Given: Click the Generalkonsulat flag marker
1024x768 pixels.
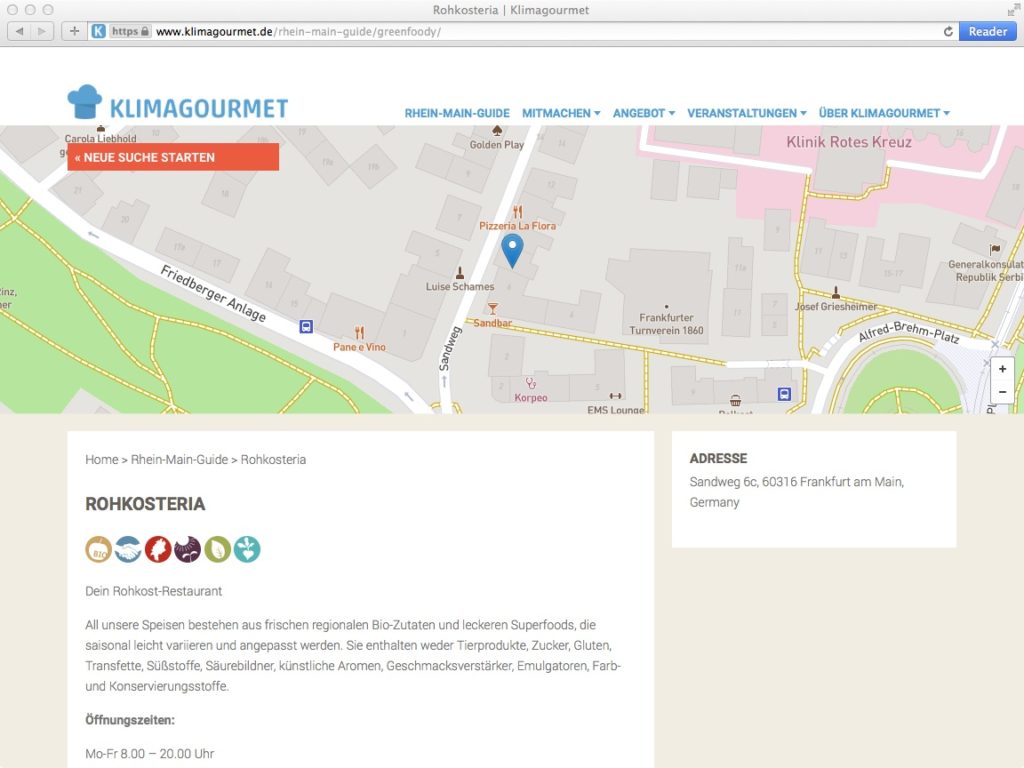Looking at the screenshot, I should 995,249.
